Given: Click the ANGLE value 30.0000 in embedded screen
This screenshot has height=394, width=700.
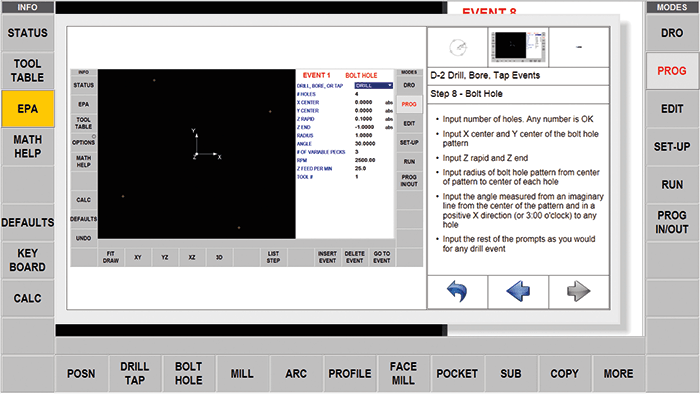Looking at the screenshot, I should pos(365,144).
